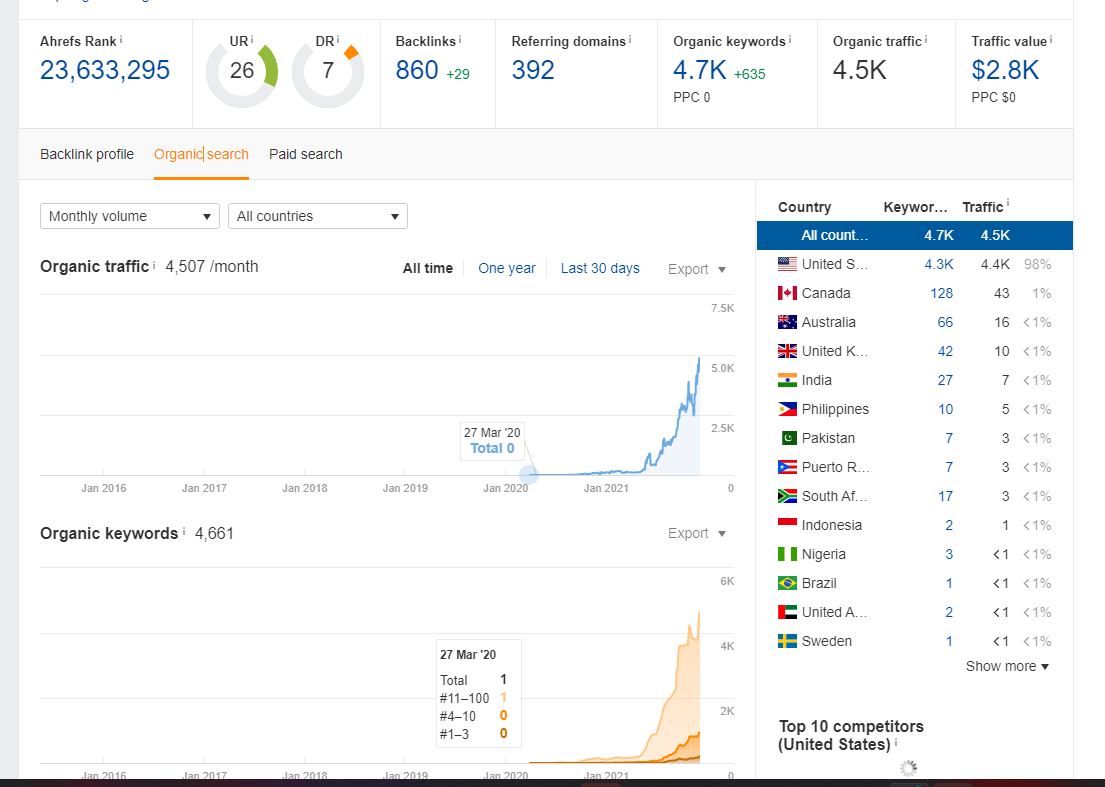
Task: Click the 27 Mar '20 marker on traffic chart
Action: tap(529, 475)
